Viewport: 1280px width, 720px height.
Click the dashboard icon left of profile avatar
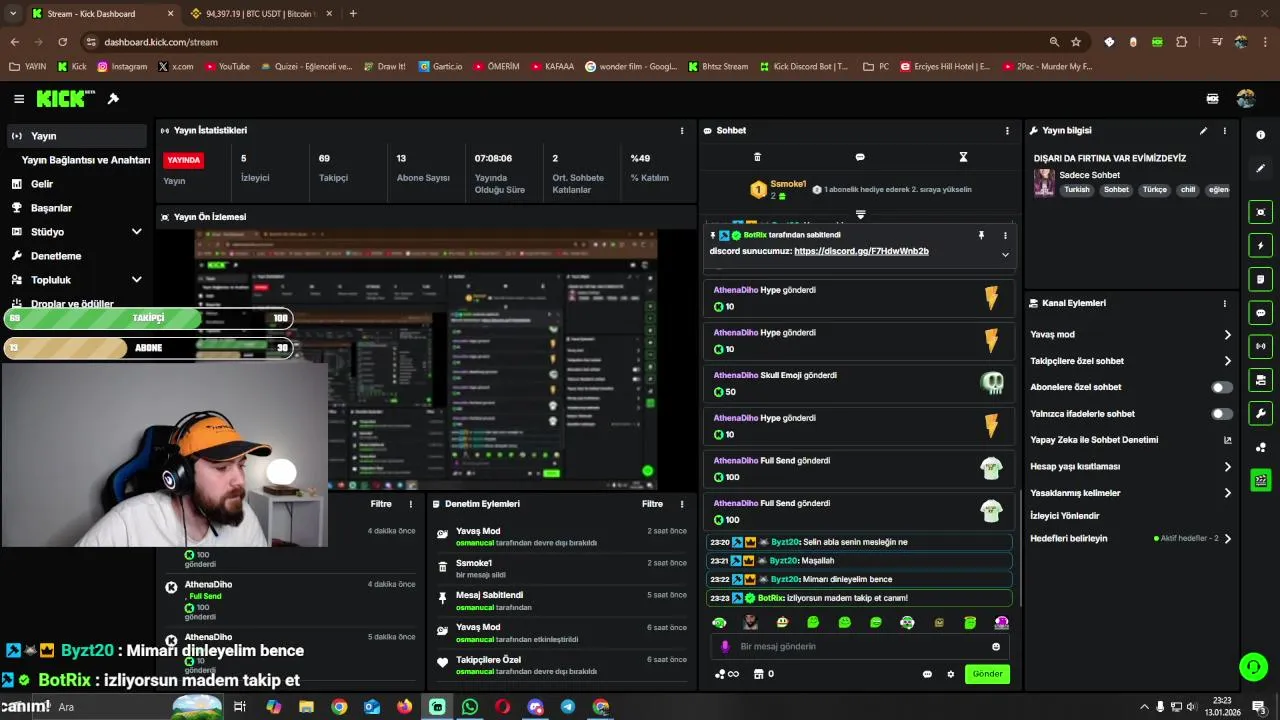tap(1212, 99)
